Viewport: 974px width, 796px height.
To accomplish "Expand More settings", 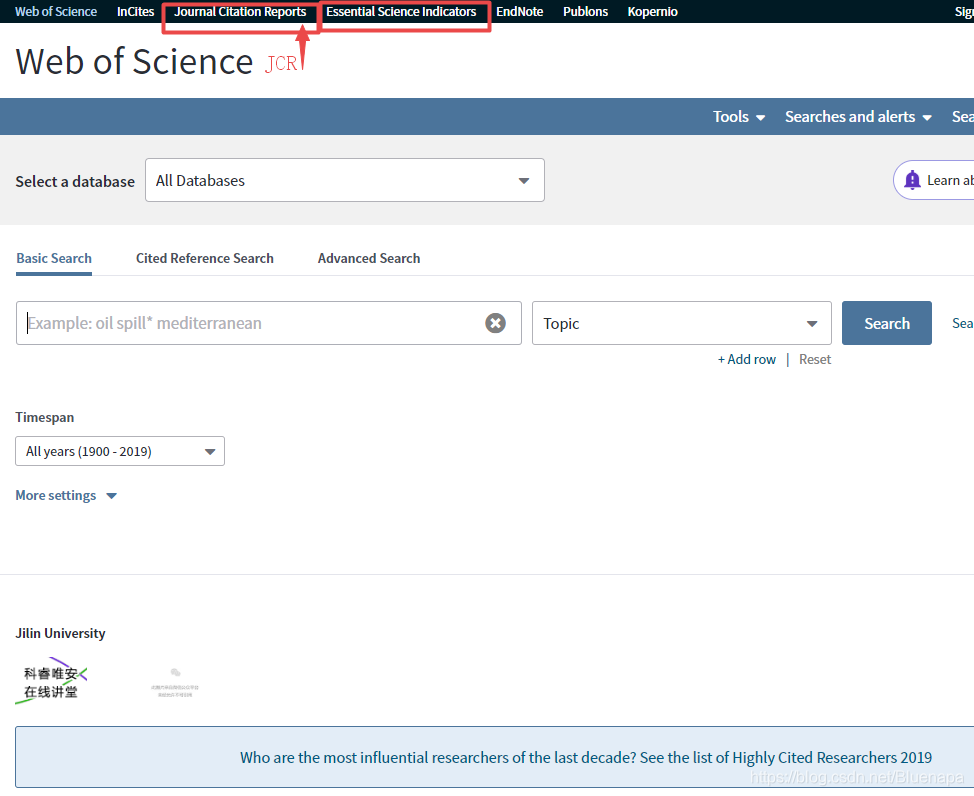I will coord(66,495).
